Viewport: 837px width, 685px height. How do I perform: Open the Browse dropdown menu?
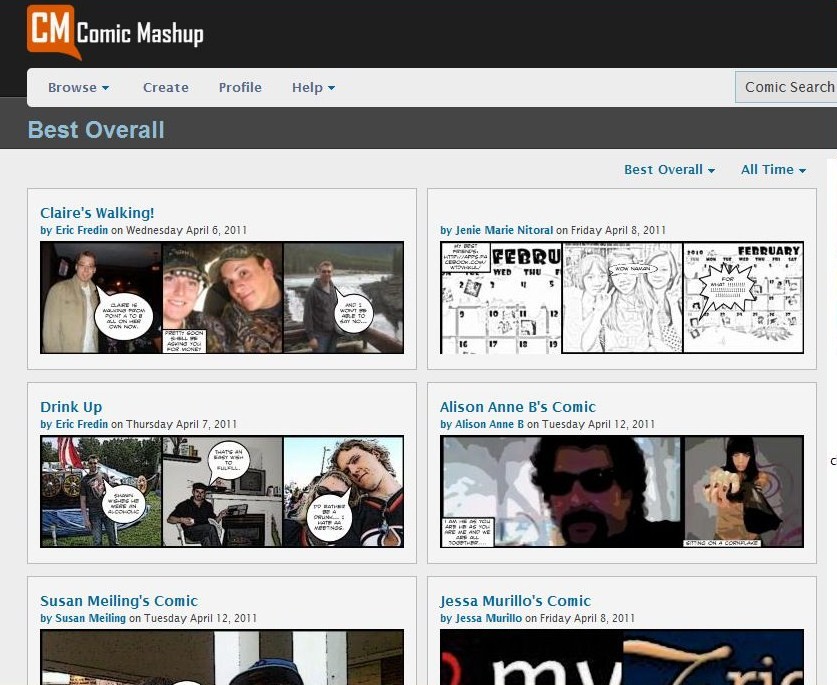[78, 88]
